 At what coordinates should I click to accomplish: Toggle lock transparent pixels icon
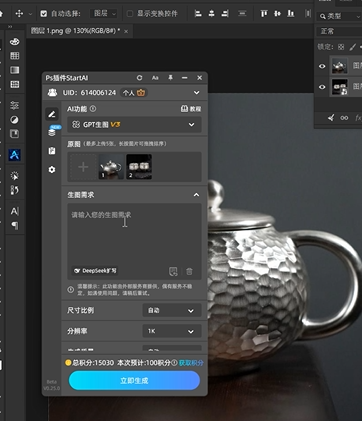point(341,47)
